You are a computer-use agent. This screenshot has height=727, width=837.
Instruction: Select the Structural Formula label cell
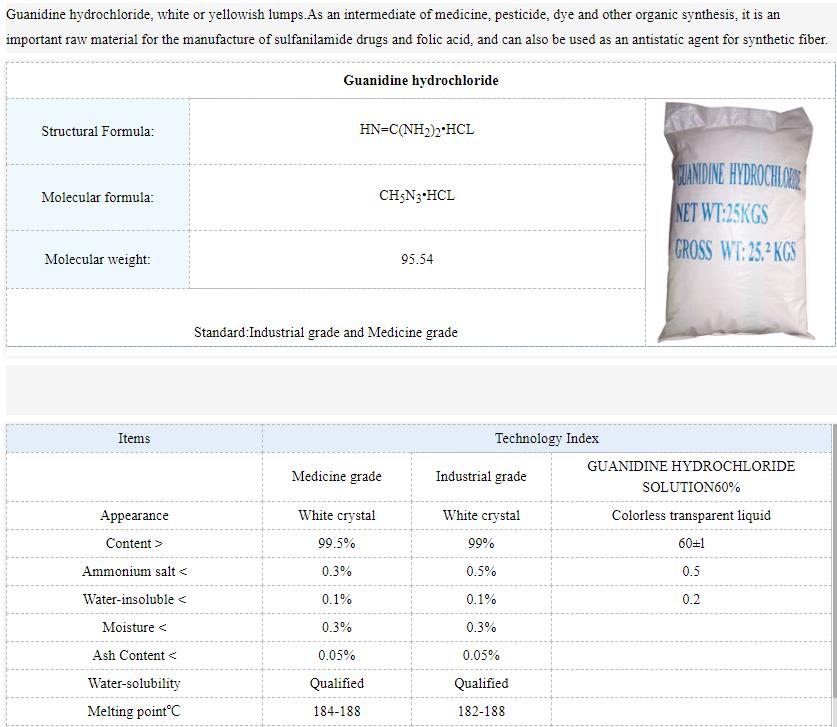click(x=98, y=132)
